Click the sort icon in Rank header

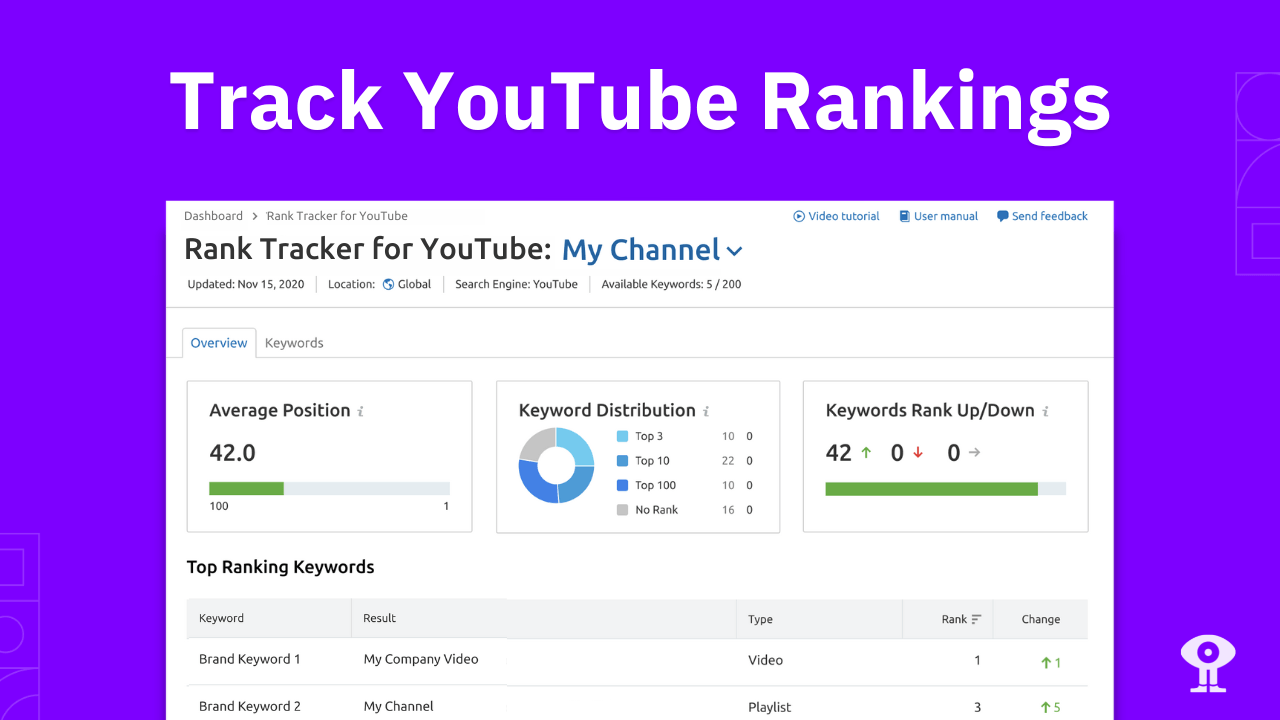(x=976, y=619)
